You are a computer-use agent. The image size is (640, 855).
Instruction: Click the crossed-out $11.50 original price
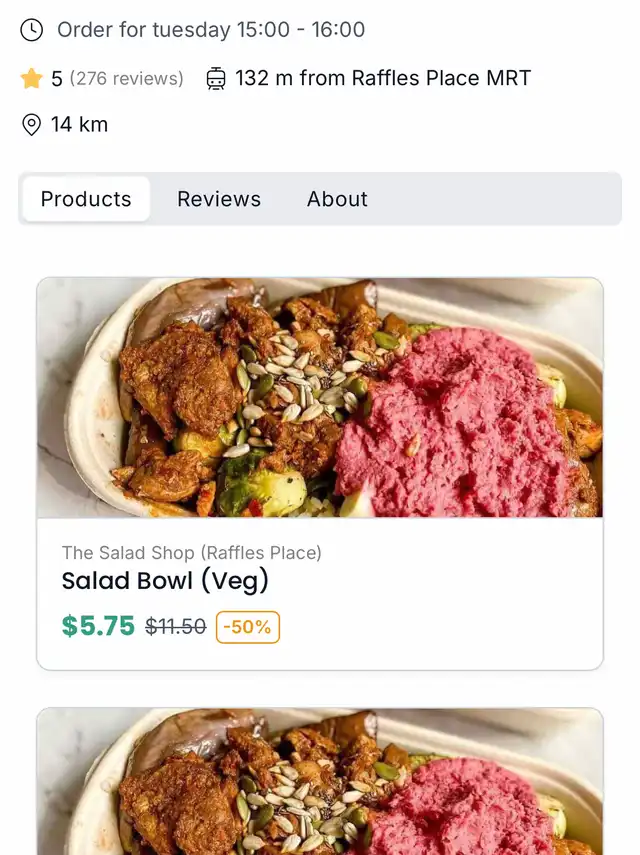(176, 627)
